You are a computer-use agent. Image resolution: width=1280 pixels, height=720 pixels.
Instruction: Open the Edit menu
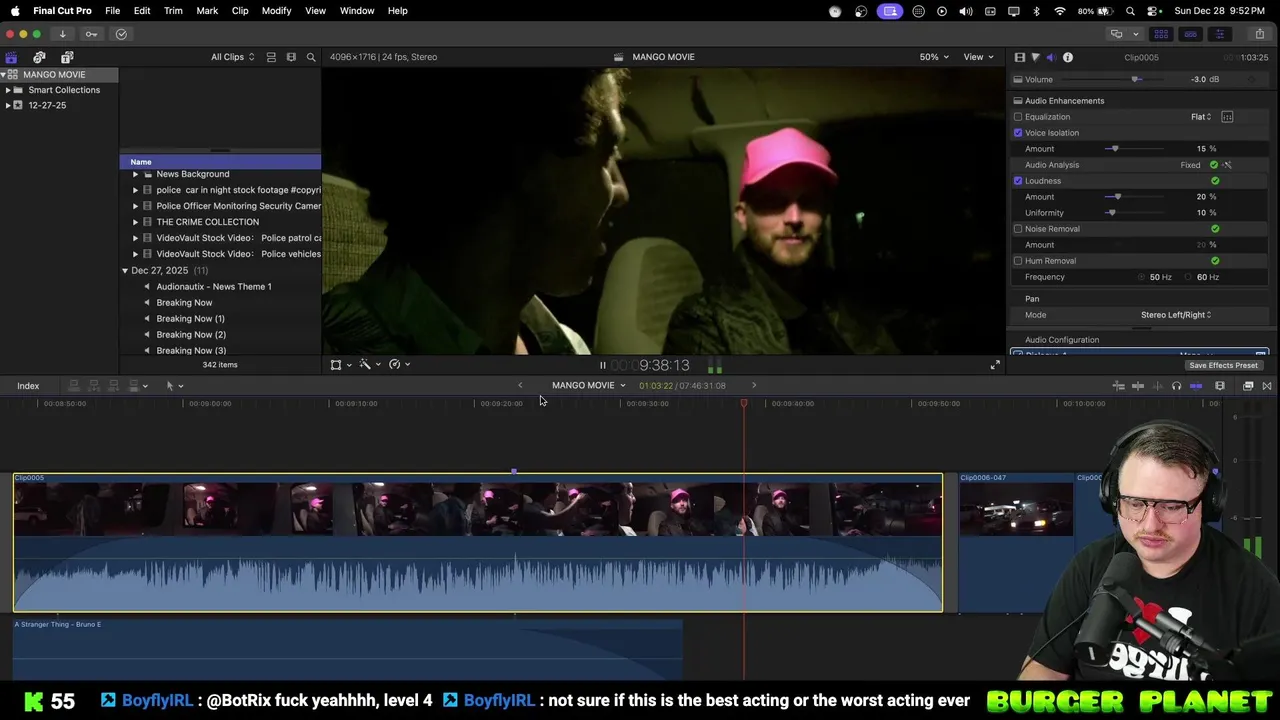point(142,11)
